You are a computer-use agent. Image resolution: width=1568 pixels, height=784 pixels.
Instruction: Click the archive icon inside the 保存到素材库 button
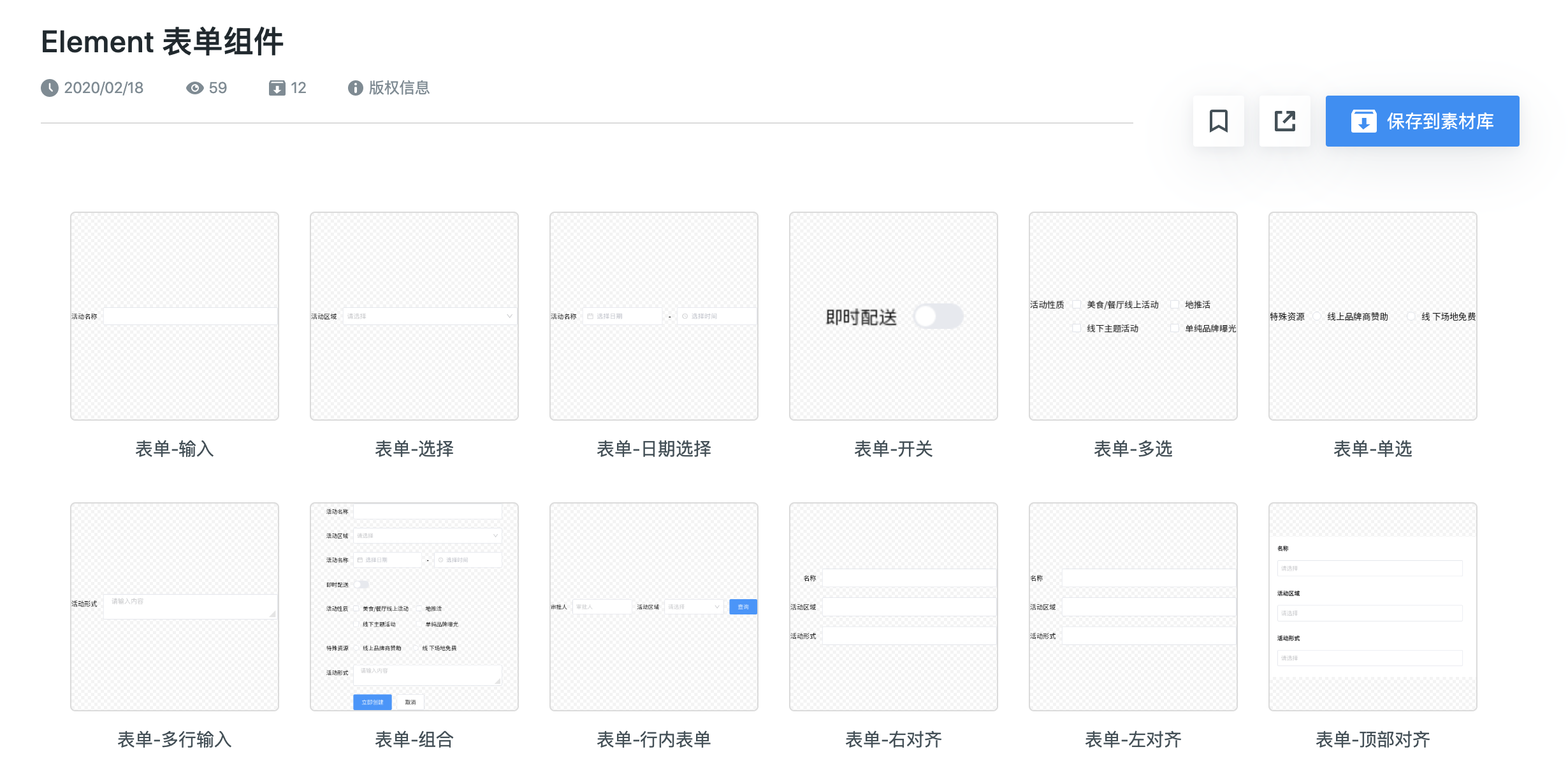click(1363, 121)
